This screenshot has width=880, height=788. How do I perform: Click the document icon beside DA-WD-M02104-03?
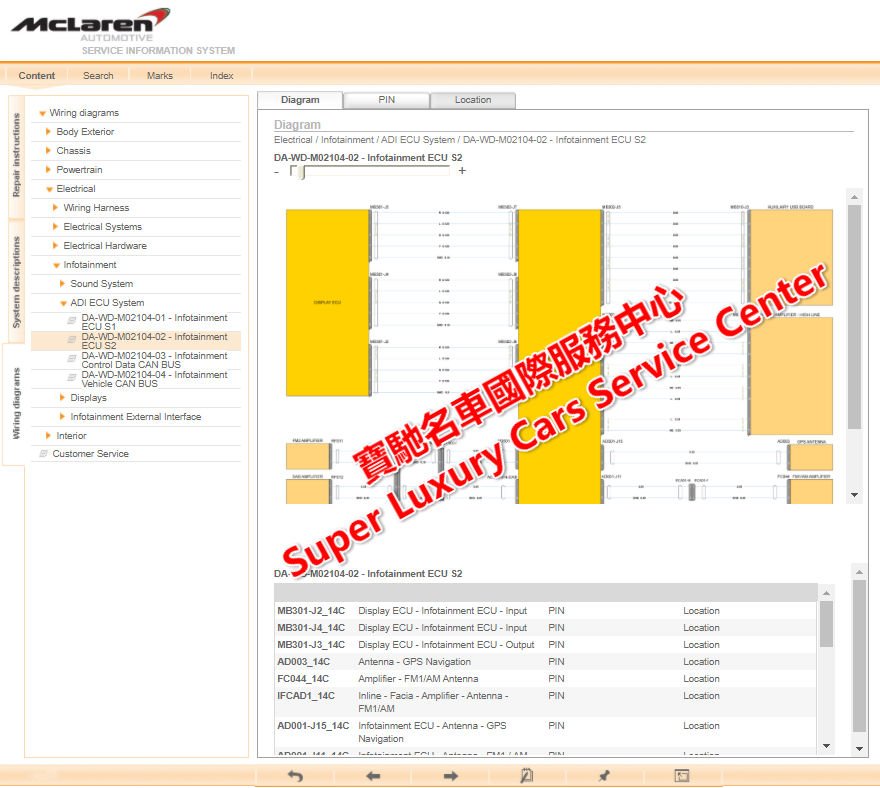click(x=72, y=359)
